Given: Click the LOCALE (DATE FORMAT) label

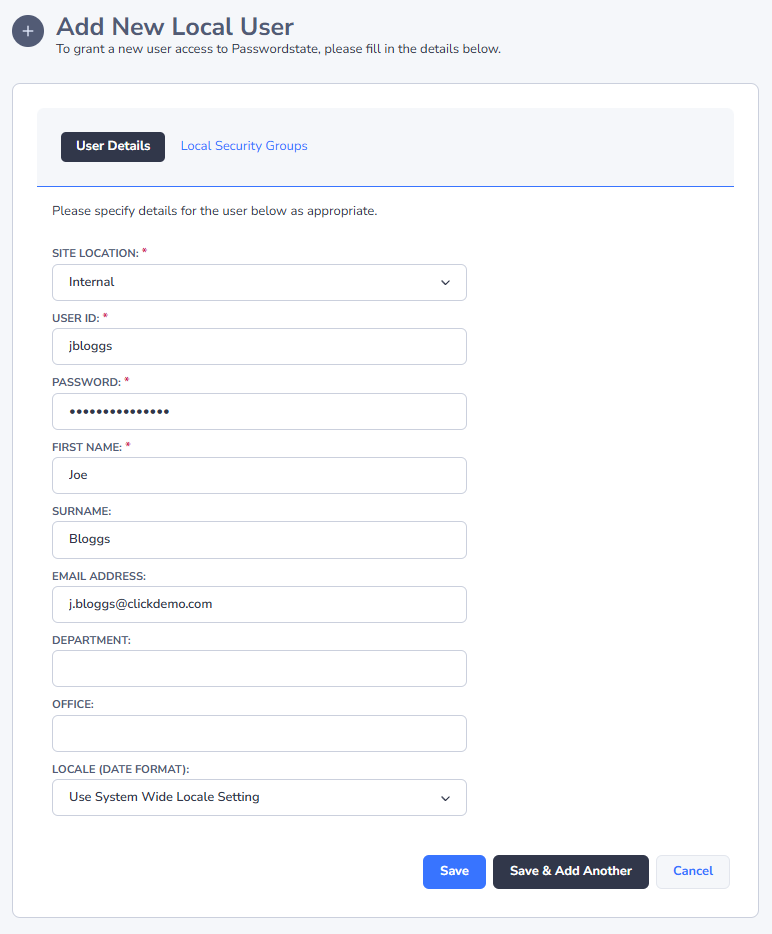Looking at the screenshot, I should tap(120, 769).
